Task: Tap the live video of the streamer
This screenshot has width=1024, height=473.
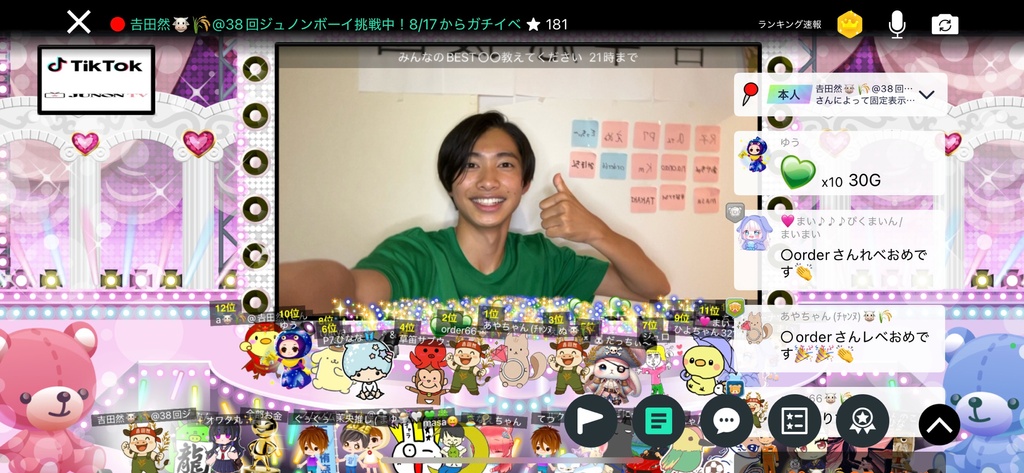Action: tap(519, 180)
